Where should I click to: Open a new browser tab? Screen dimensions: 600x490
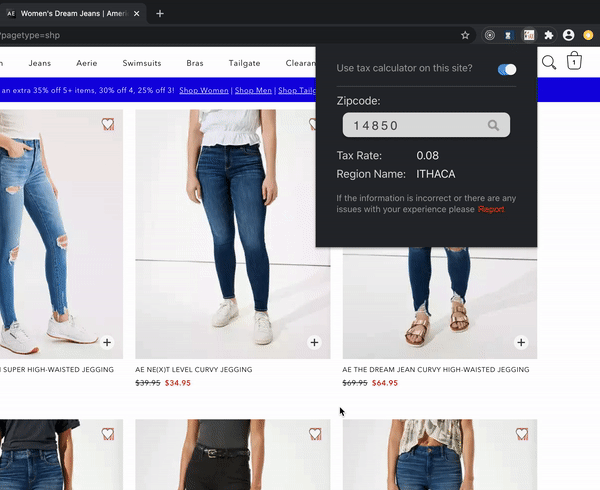(160, 14)
